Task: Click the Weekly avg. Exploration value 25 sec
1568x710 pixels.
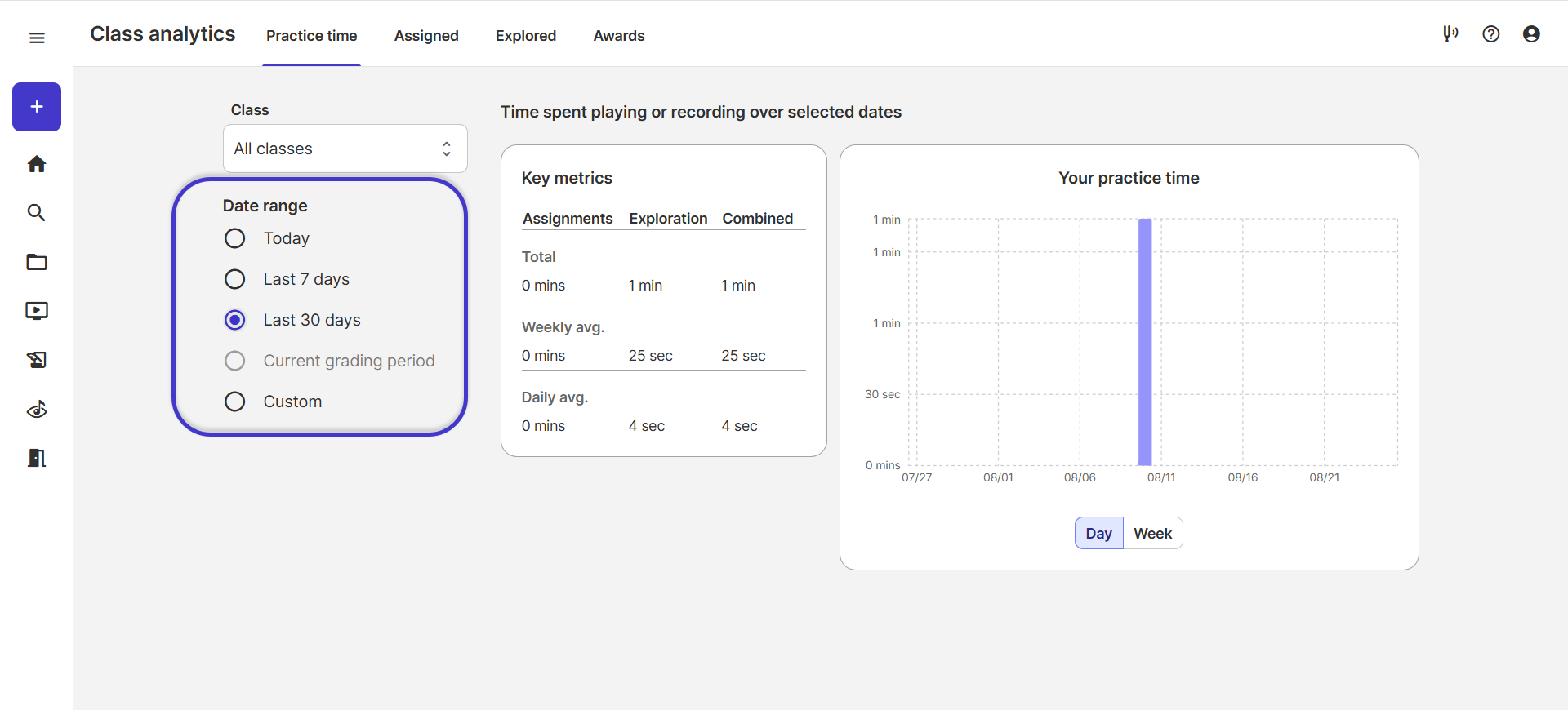Action: (651, 356)
